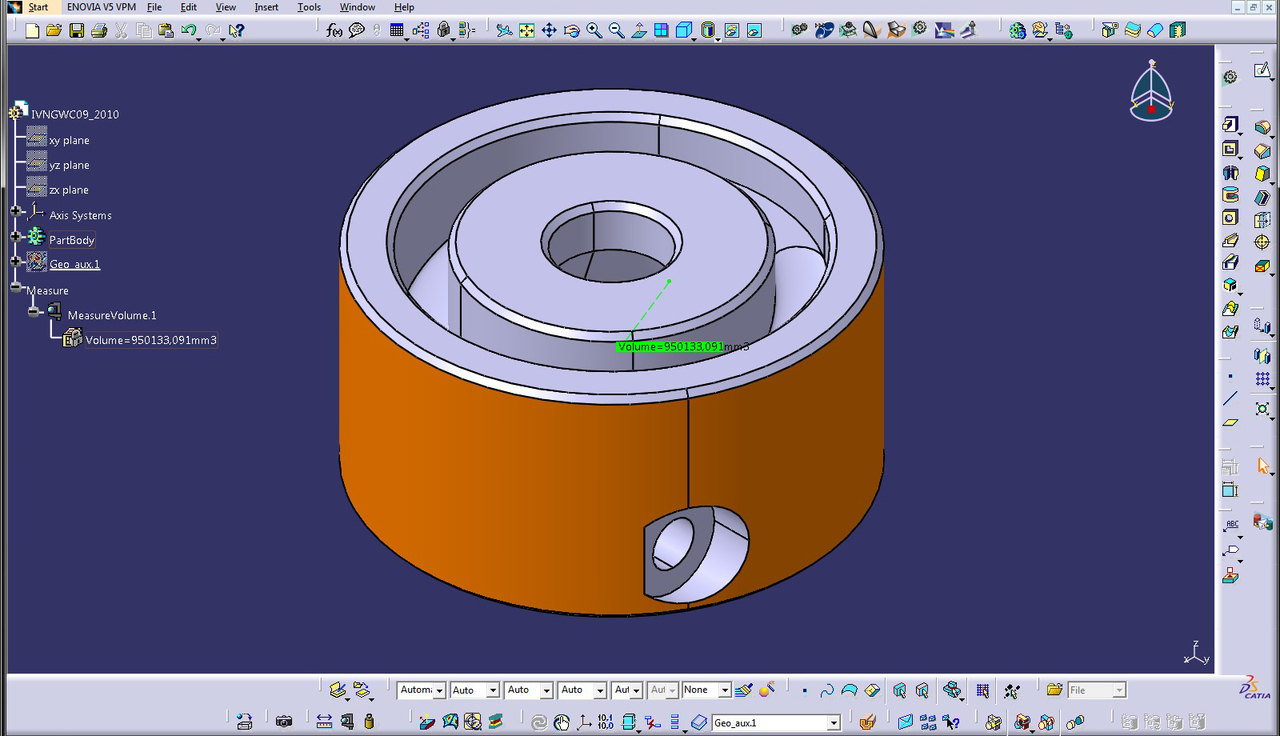Open a file with the Open folder icon
Viewport: 1280px width, 736px height.
click(54, 31)
